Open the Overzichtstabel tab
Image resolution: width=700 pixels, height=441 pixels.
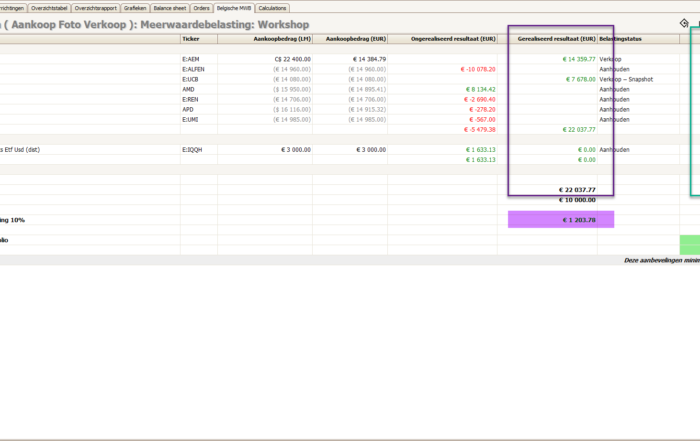tap(49, 8)
